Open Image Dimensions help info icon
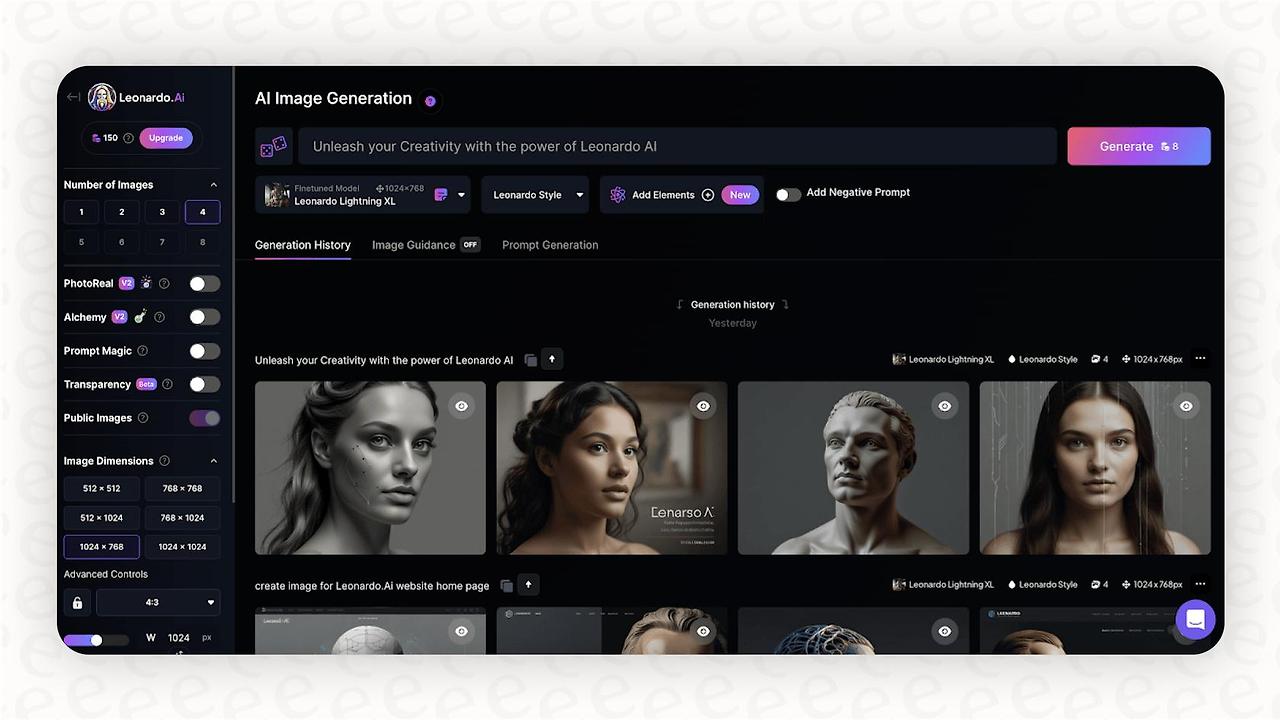1280x720 pixels. pyautogui.click(x=164, y=461)
